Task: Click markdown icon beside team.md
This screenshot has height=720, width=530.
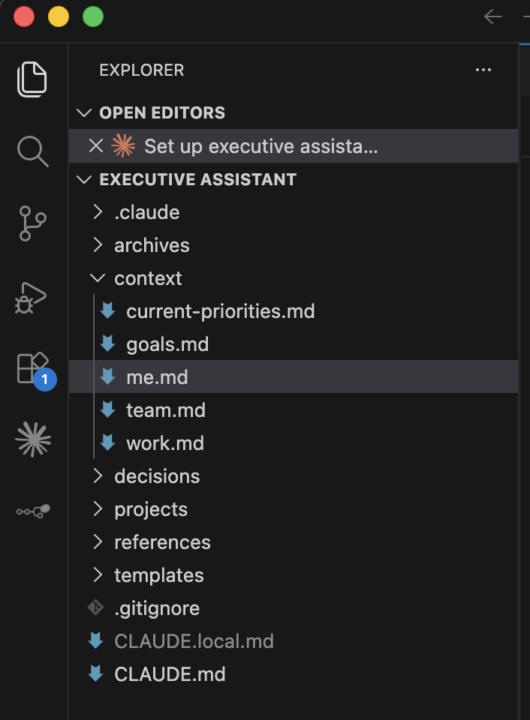Action: coord(108,410)
